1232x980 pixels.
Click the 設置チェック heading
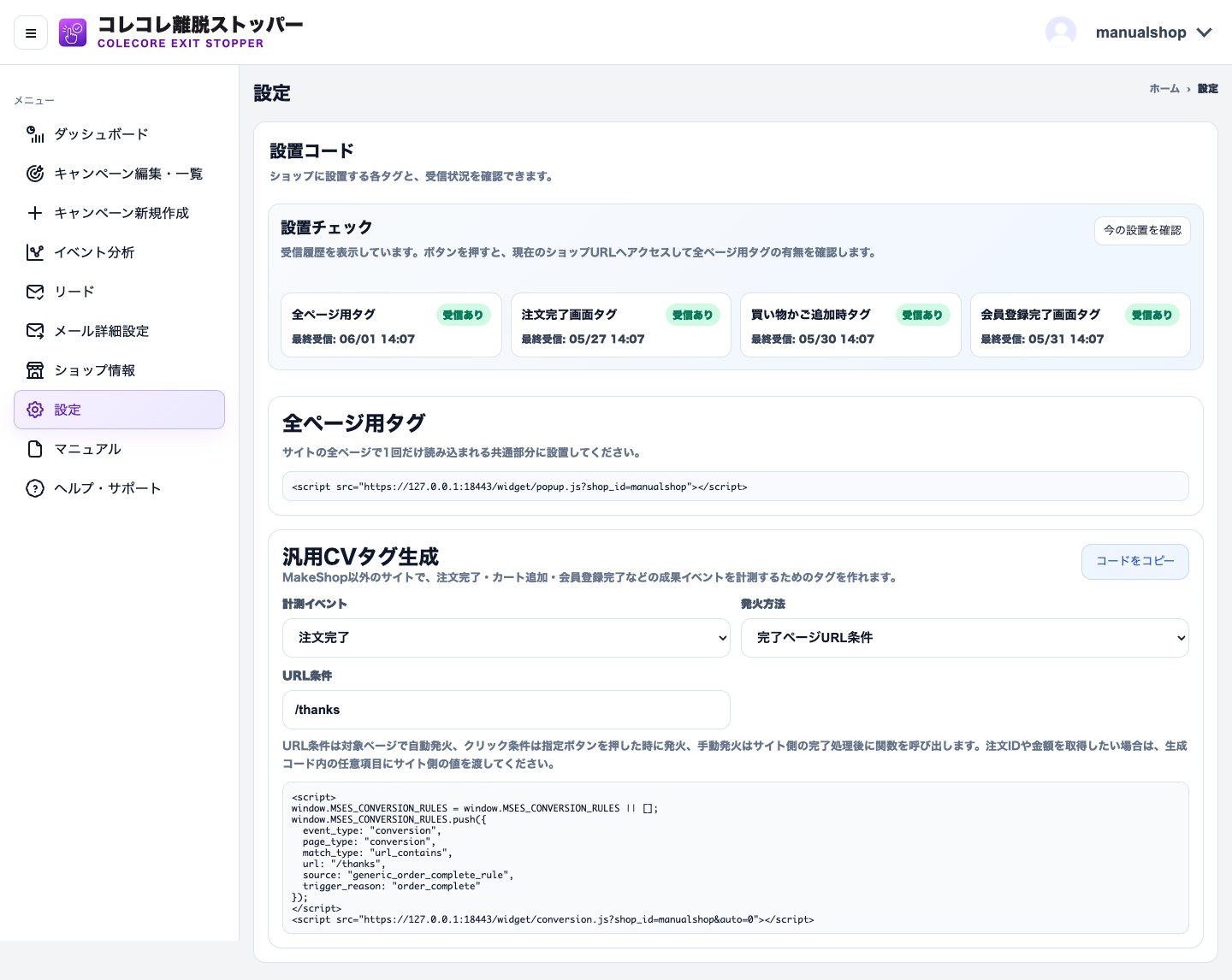pos(327,227)
